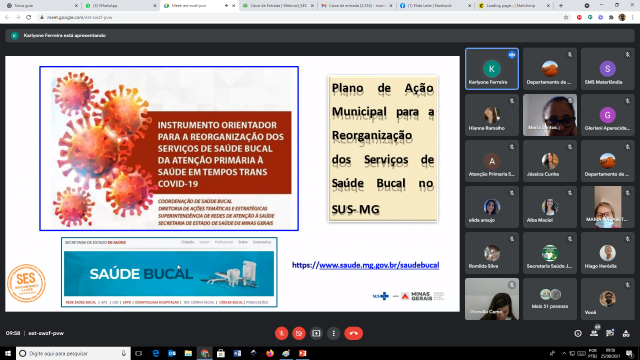Screen dimensions: 640x360
Task: Open the taskbar clock and date
Action: [x=610, y=353]
